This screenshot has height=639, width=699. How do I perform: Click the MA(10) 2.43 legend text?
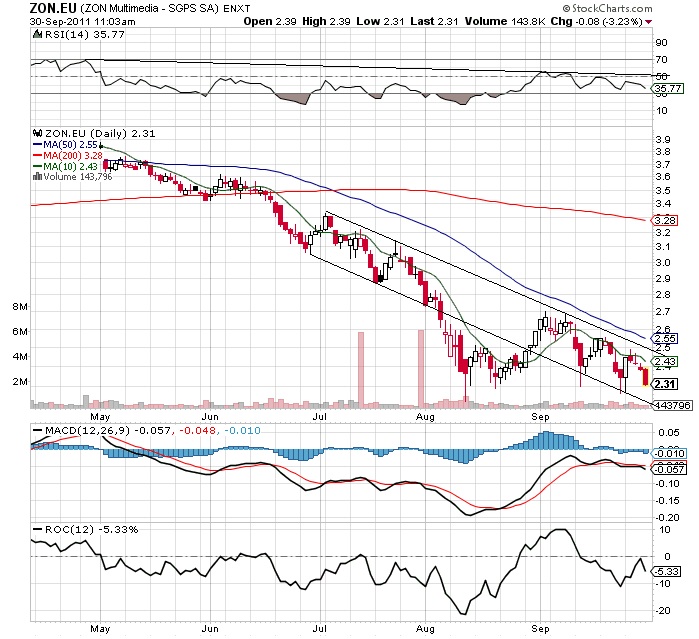[x=70, y=166]
